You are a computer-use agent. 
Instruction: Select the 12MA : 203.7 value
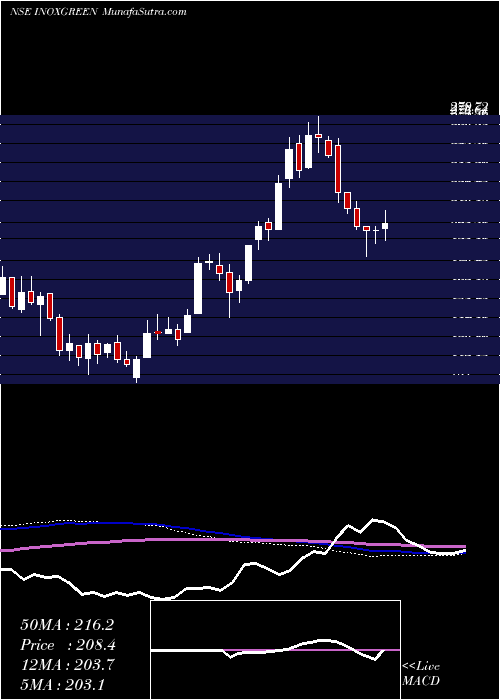67,665
